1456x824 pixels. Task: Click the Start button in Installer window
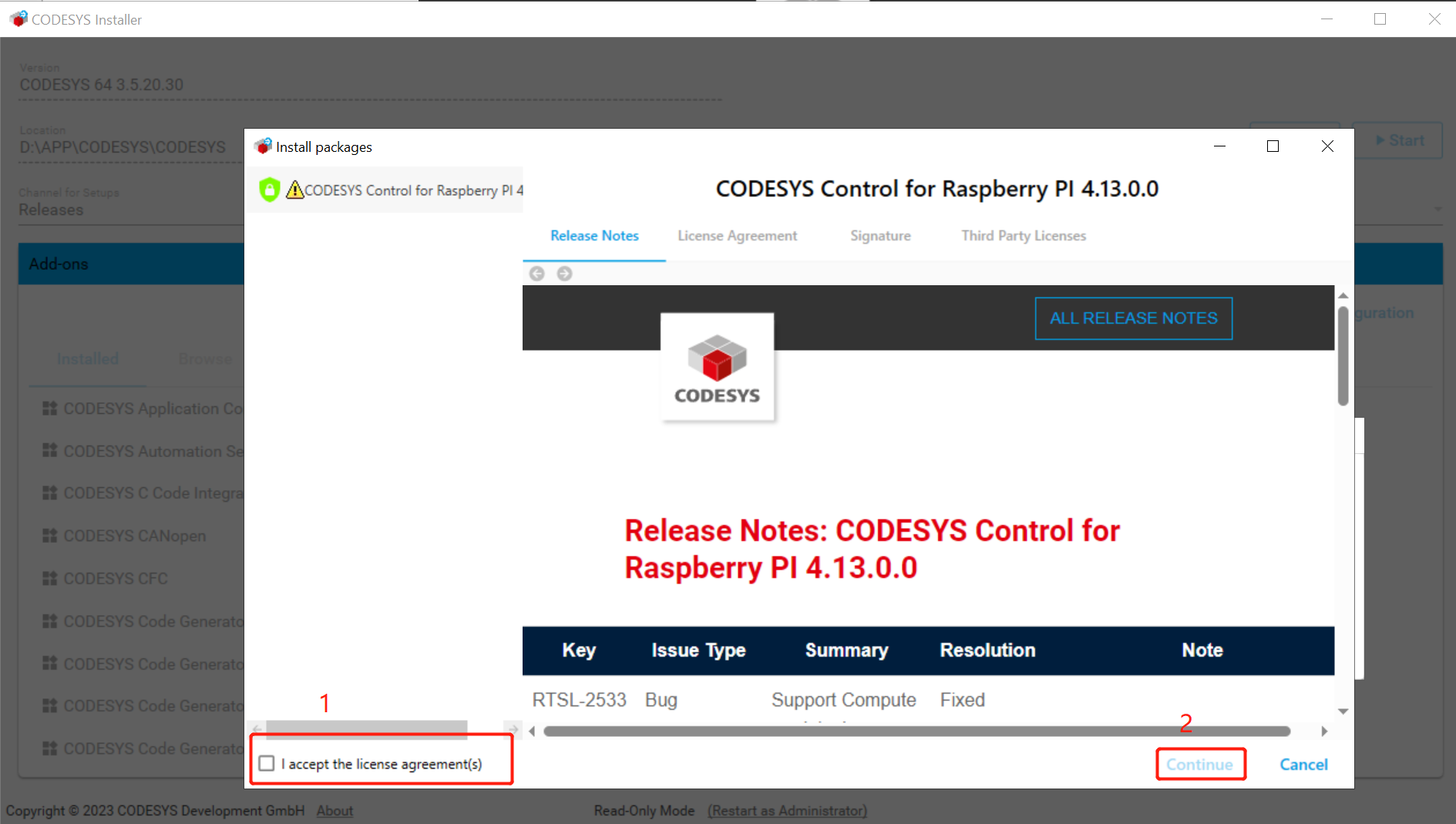(x=1399, y=140)
